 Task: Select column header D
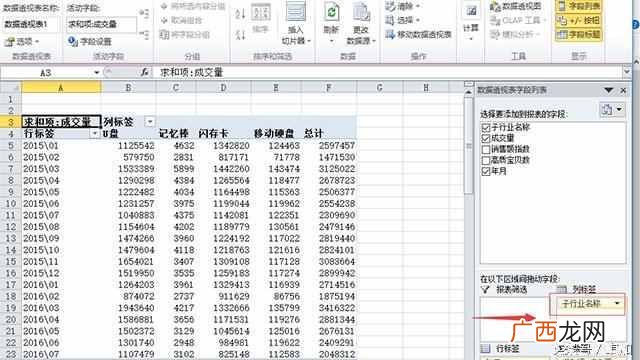click(223, 87)
